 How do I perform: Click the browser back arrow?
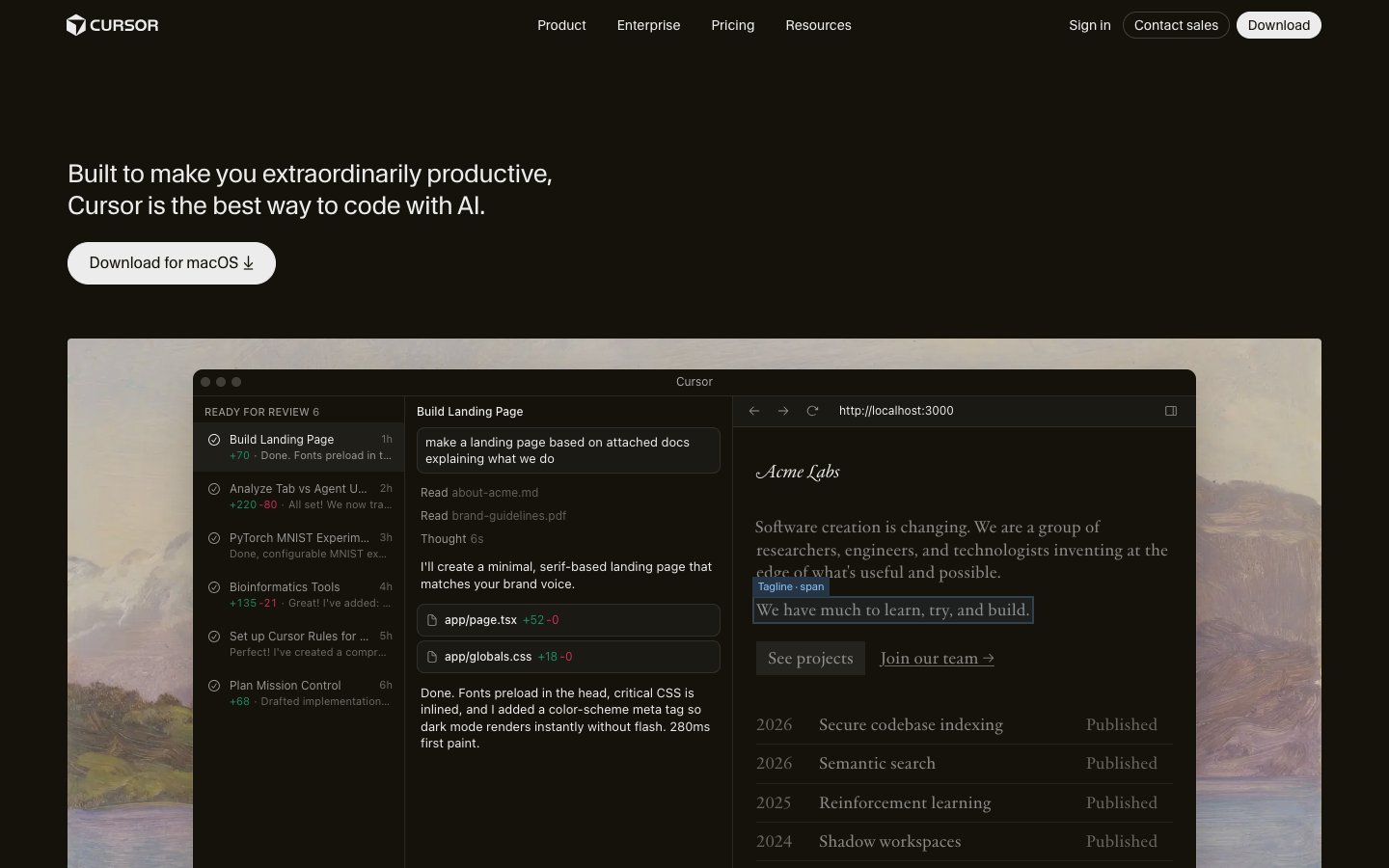click(x=754, y=411)
